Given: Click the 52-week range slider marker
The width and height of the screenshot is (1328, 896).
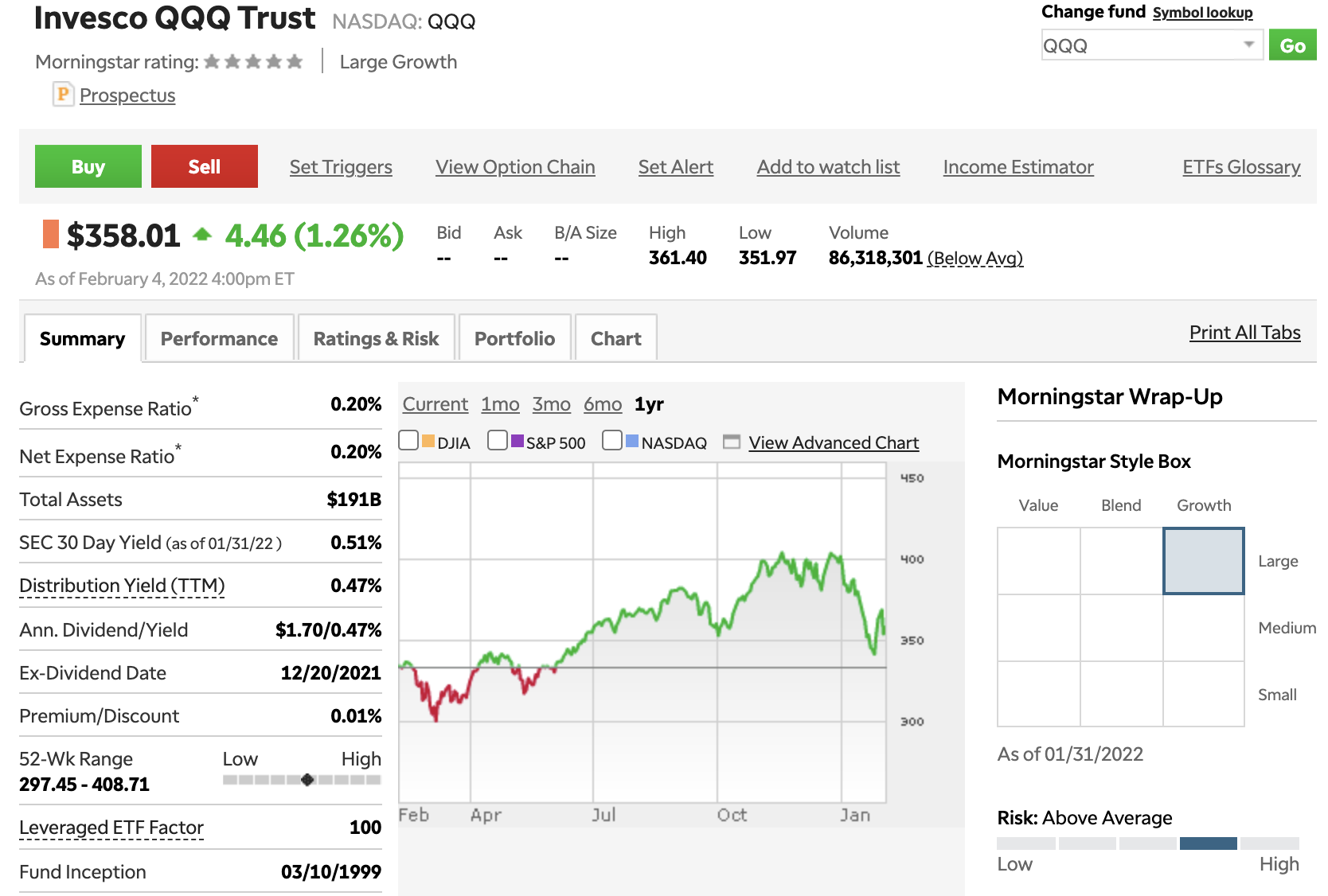Looking at the screenshot, I should [307, 780].
